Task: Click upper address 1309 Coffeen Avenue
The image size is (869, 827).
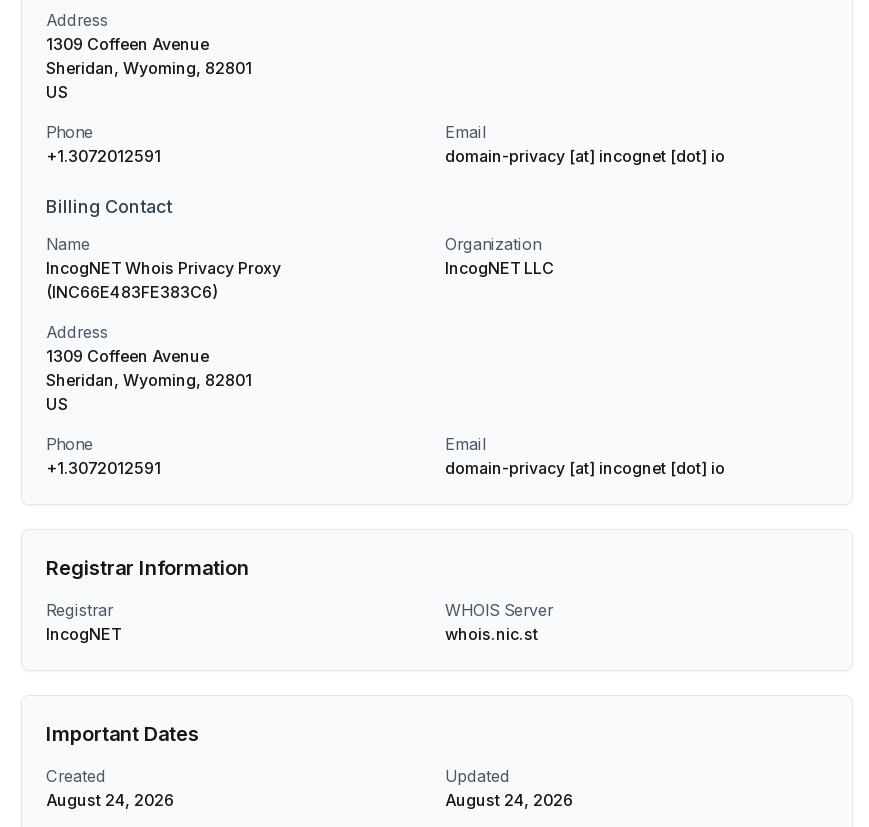Action: pyautogui.click(x=127, y=44)
